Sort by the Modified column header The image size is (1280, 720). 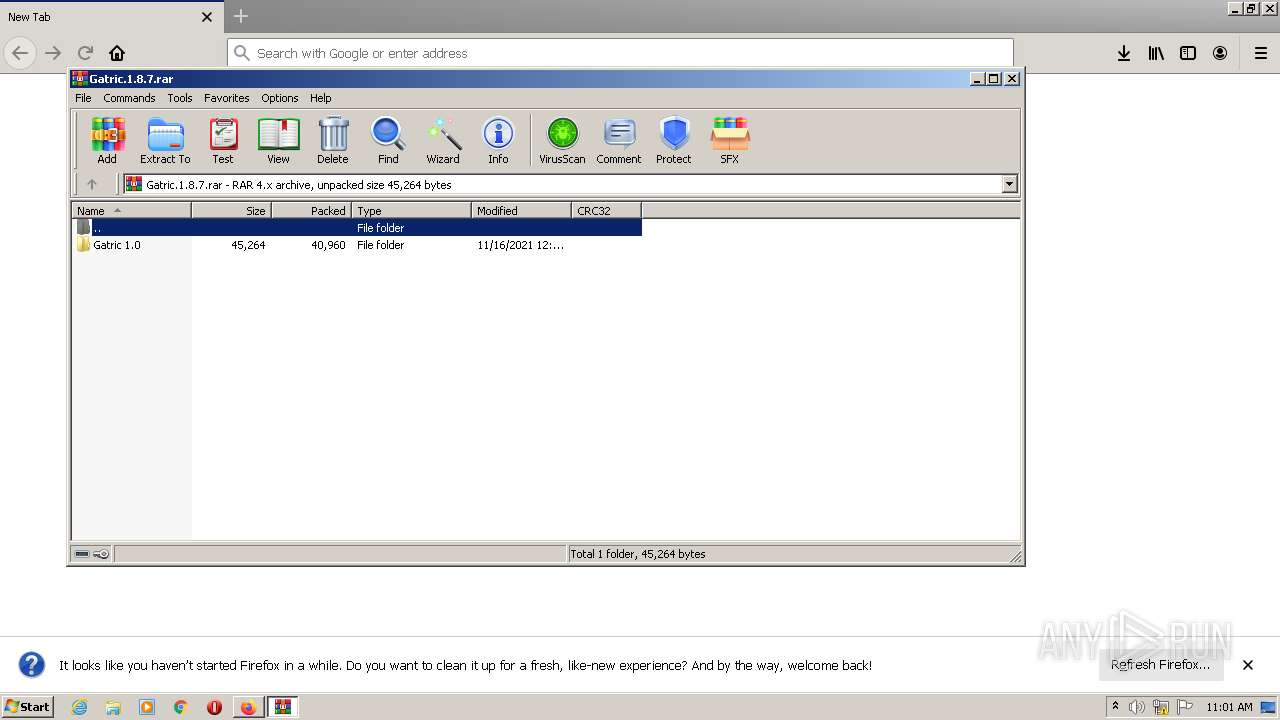(x=521, y=210)
